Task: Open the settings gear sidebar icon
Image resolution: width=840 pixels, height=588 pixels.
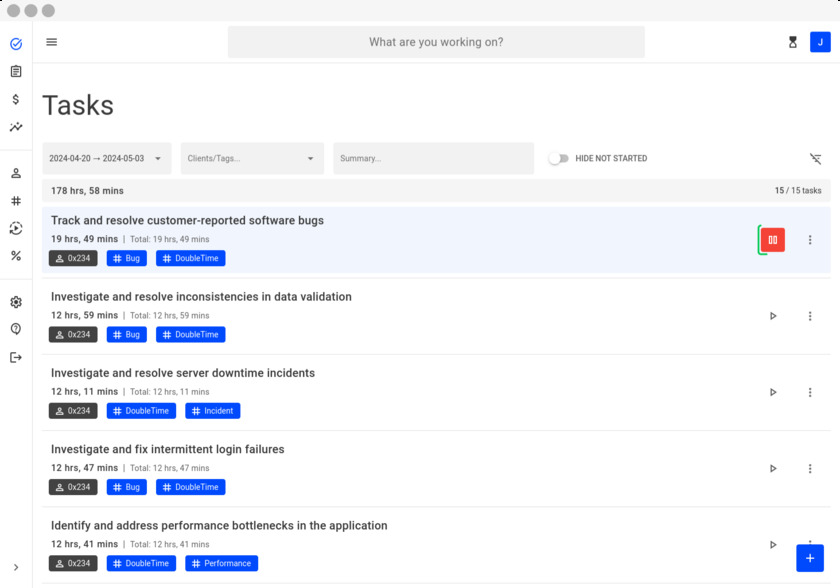Action: tap(16, 302)
